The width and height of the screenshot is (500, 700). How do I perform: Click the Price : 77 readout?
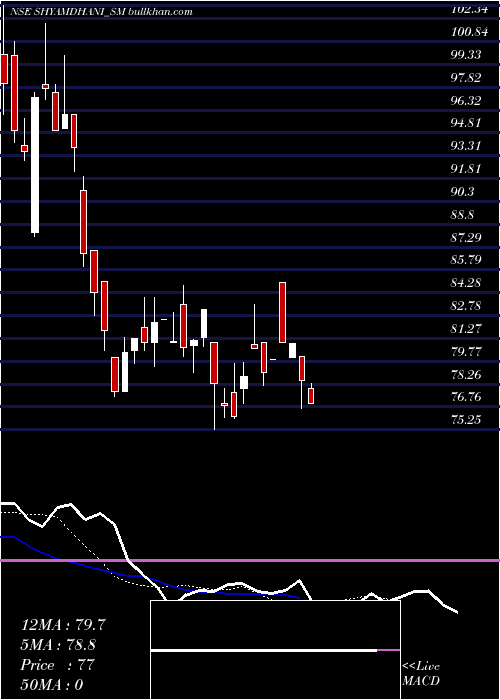click(x=58, y=665)
